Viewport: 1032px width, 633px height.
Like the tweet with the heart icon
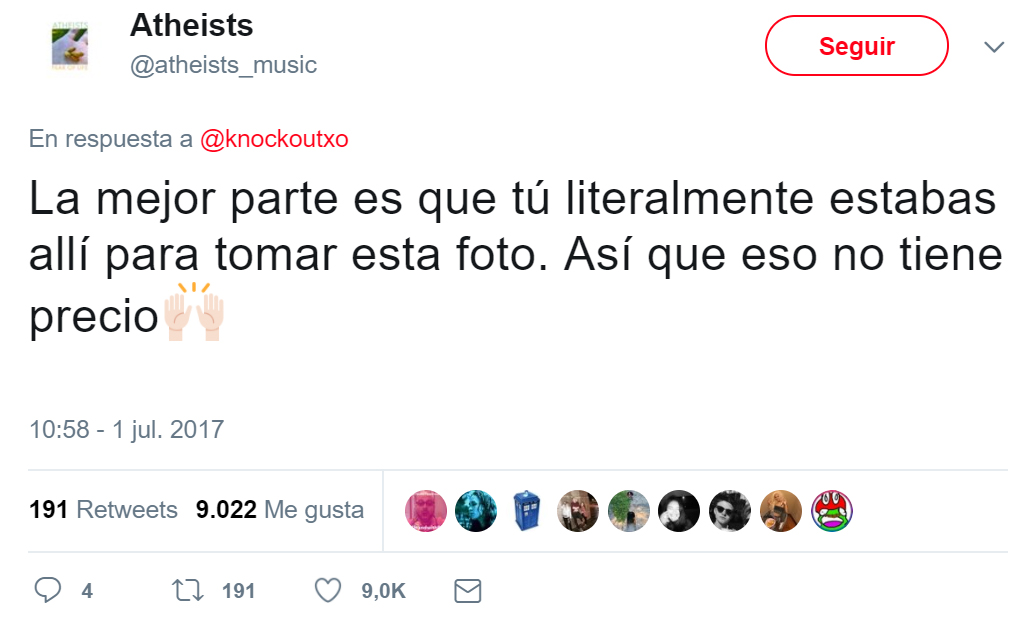click(x=328, y=590)
